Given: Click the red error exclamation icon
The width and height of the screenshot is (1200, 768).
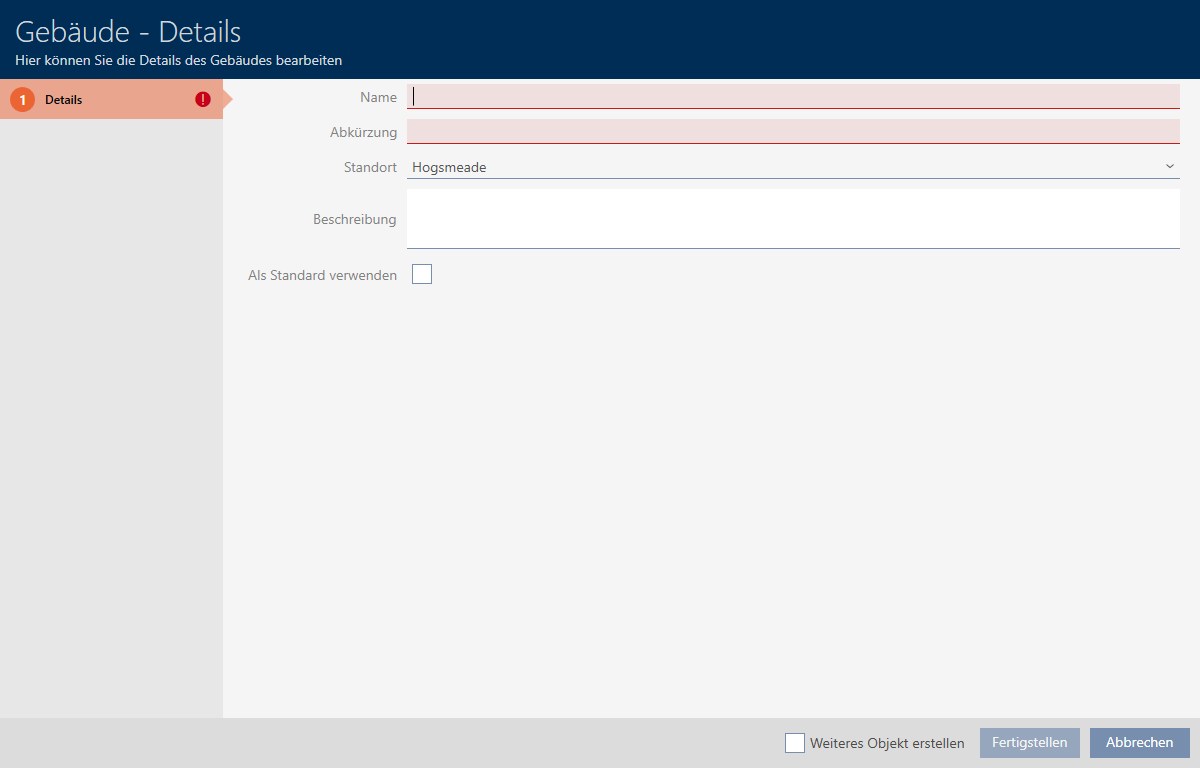Looking at the screenshot, I should pyautogui.click(x=203, y=100).
